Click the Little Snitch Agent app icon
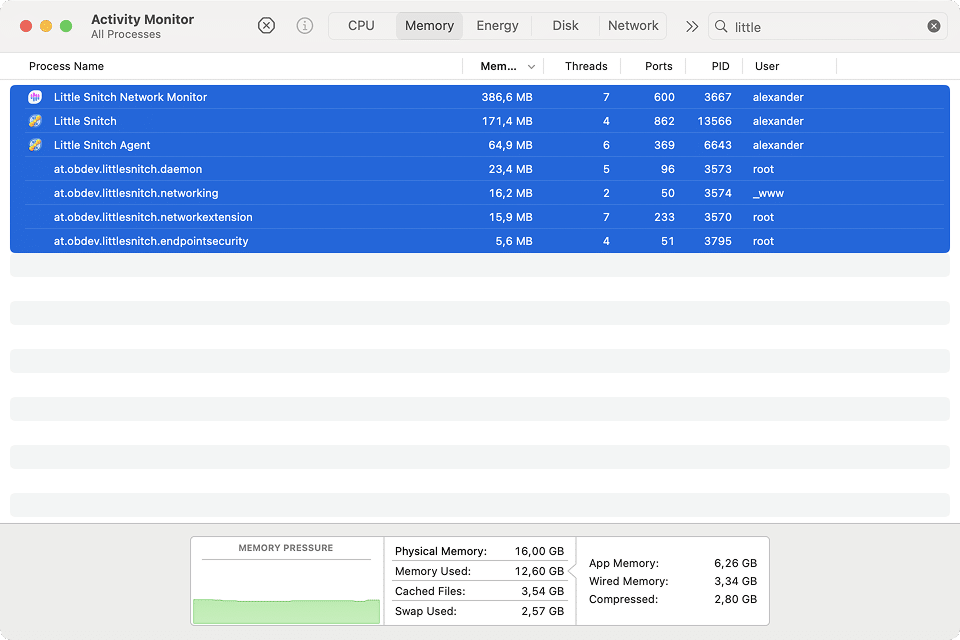The width and height of the screenshot is (960, 640). pyautogui.click(x=37, y=145)
